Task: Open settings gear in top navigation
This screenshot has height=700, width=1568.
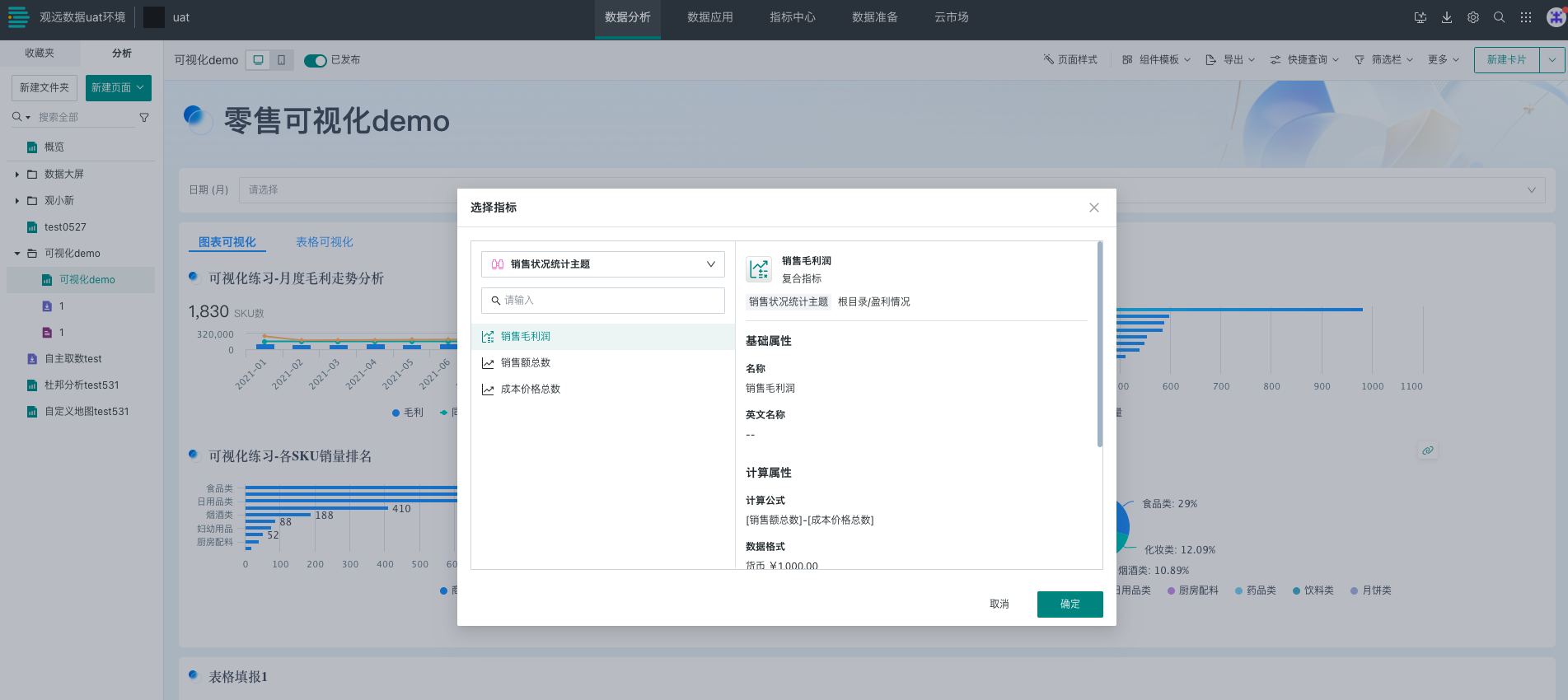Action: [1472, 17]
